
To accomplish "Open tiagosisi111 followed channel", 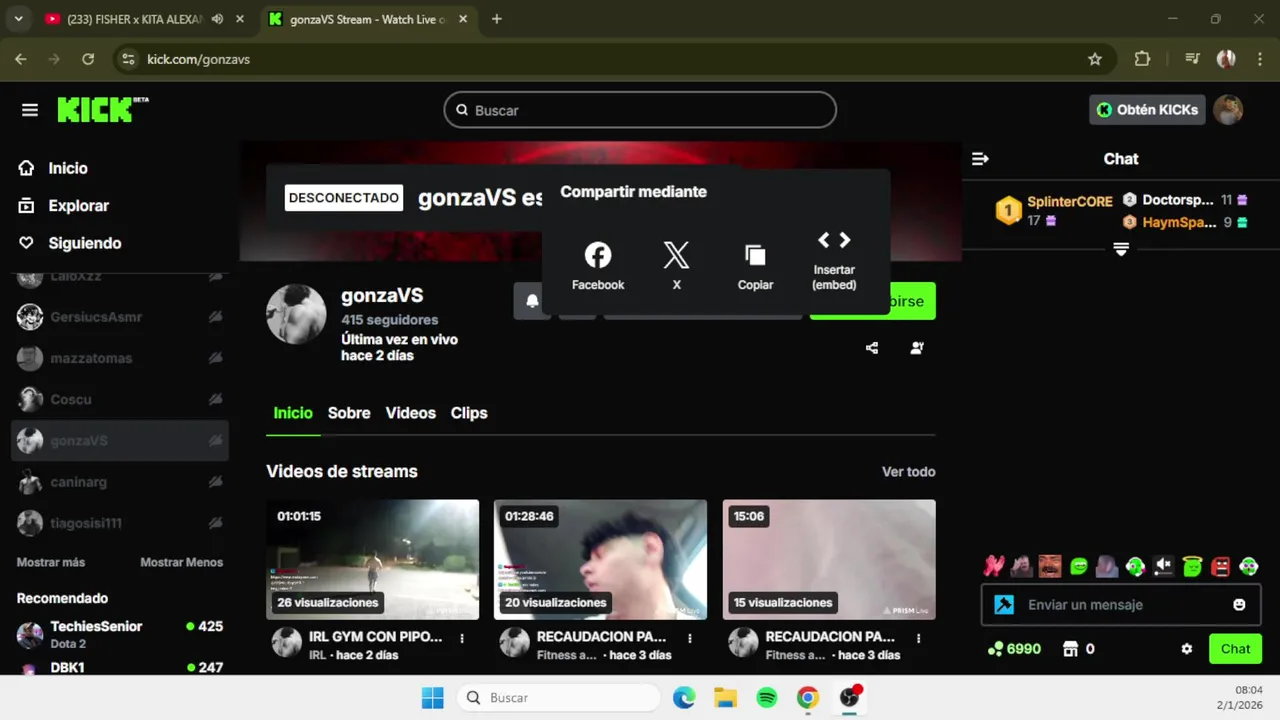I will pyautogui.click(x=120, y=523).
